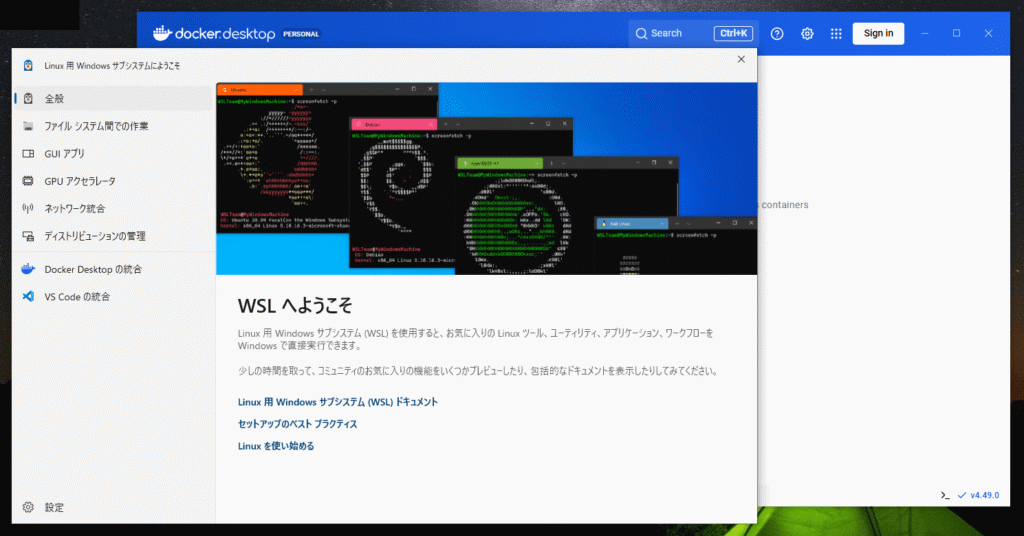
Task: Open VS Code の統合 page
Action: coord(77,297)
